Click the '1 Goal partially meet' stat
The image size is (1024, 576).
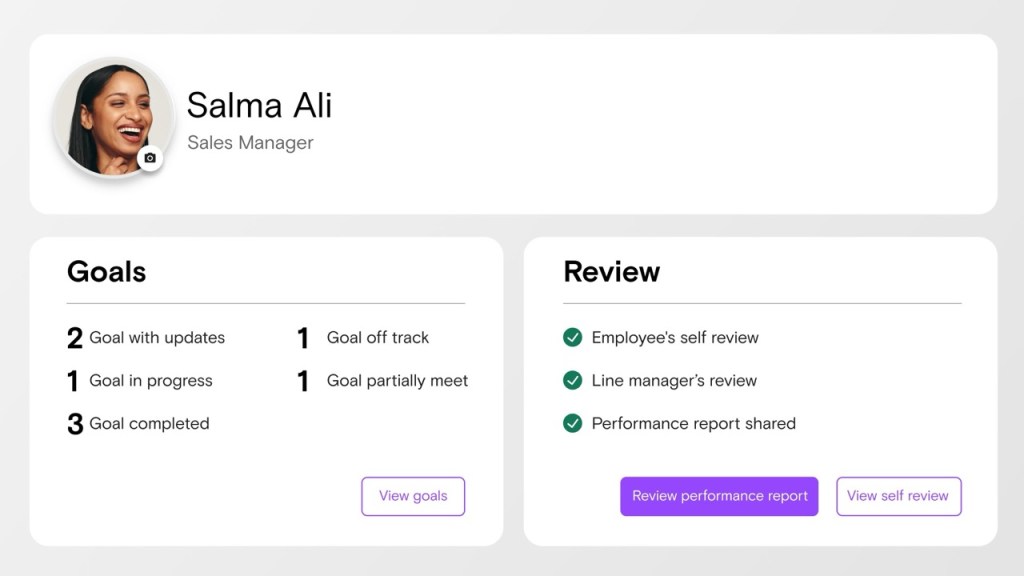click(x=383, y=381)
